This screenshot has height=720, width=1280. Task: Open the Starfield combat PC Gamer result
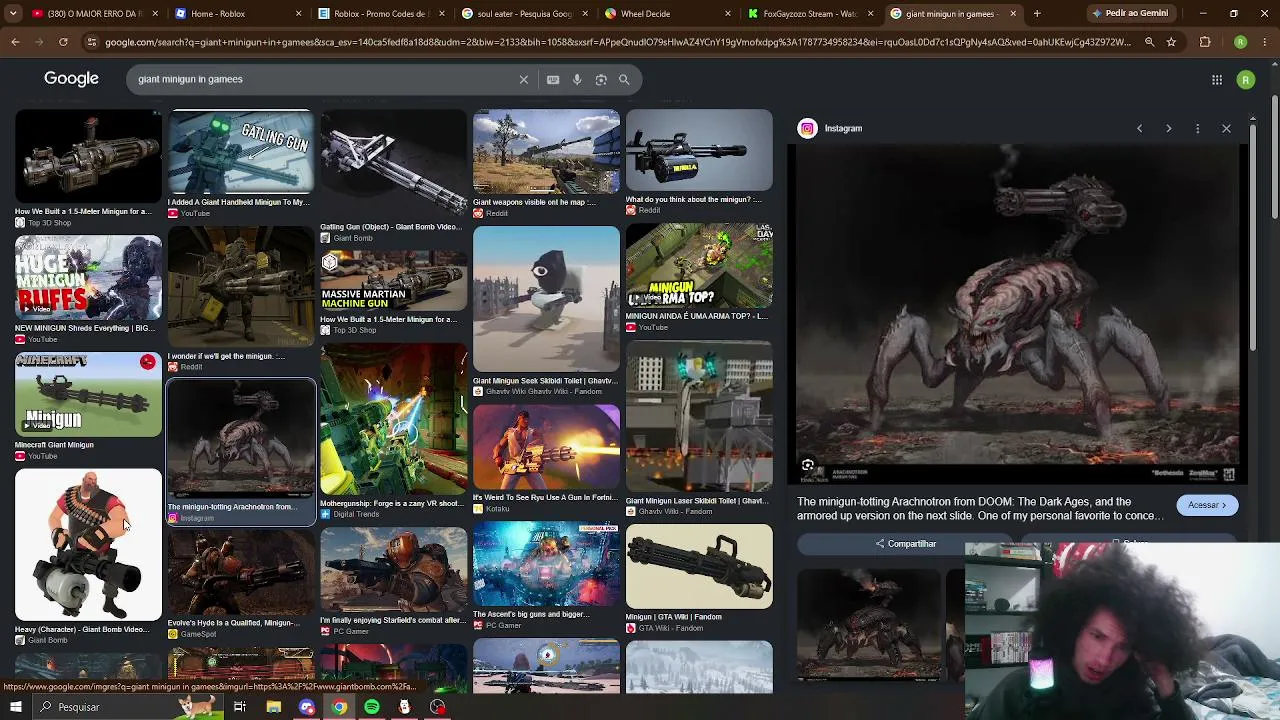pos(393,569)
